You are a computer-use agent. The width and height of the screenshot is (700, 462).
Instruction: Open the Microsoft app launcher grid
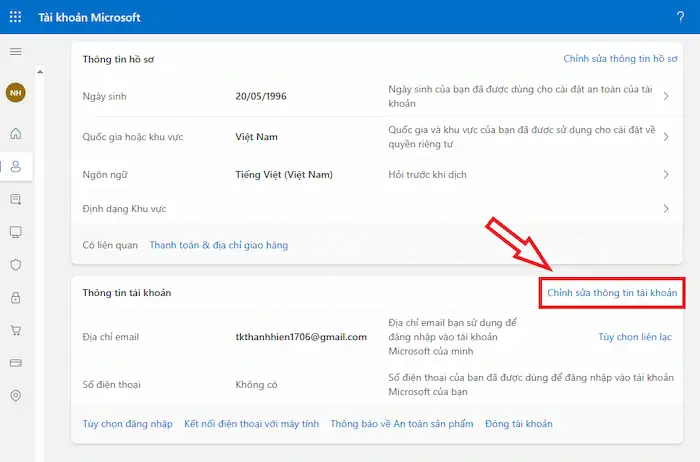pos(15,17)
